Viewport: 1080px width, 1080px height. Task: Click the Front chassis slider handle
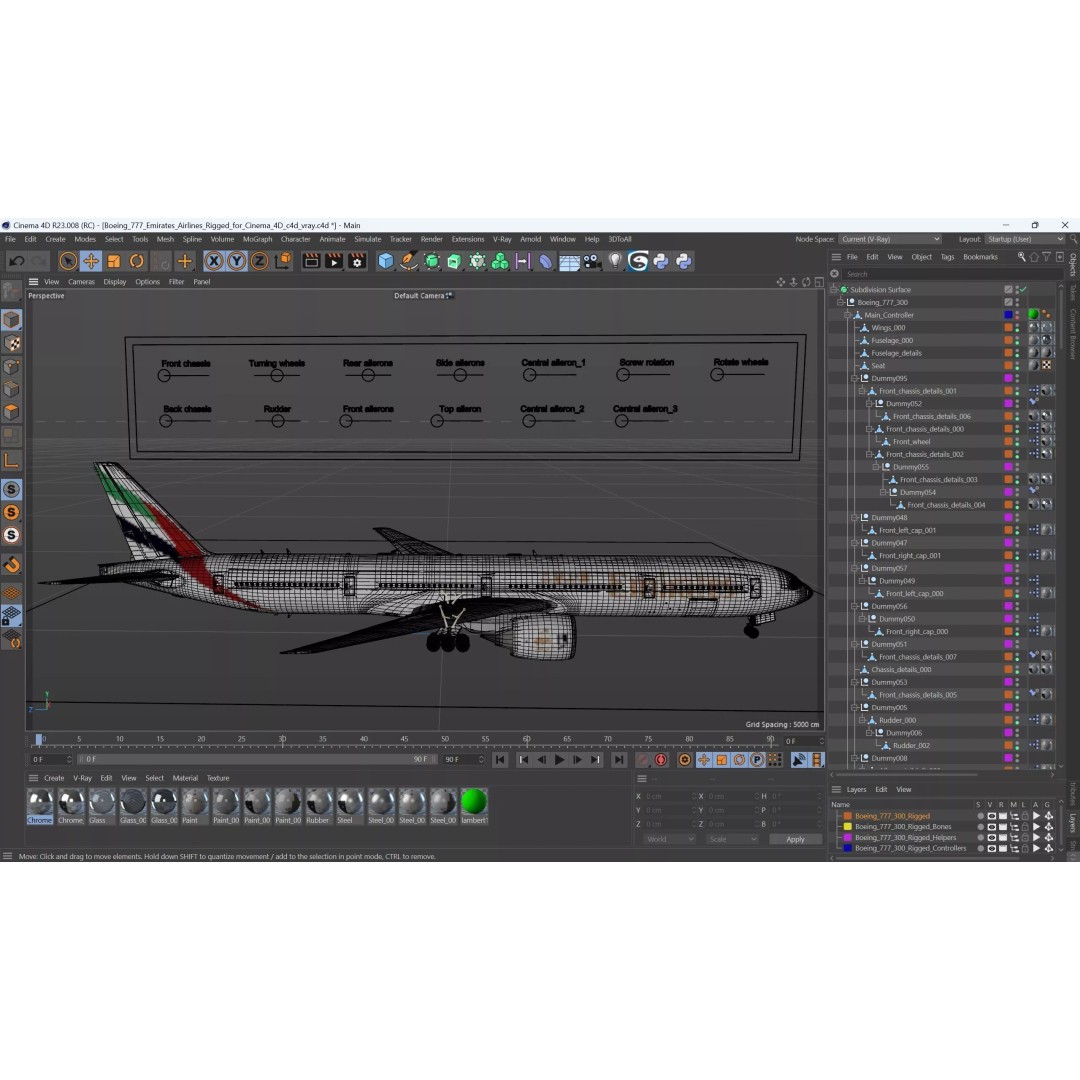[x=164, y=375]
